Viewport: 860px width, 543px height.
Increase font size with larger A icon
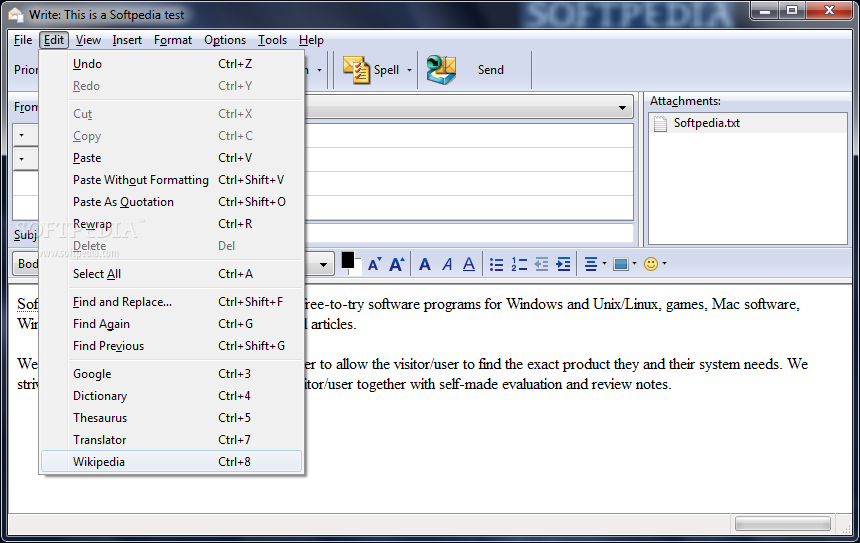click(x=397, y=264)
